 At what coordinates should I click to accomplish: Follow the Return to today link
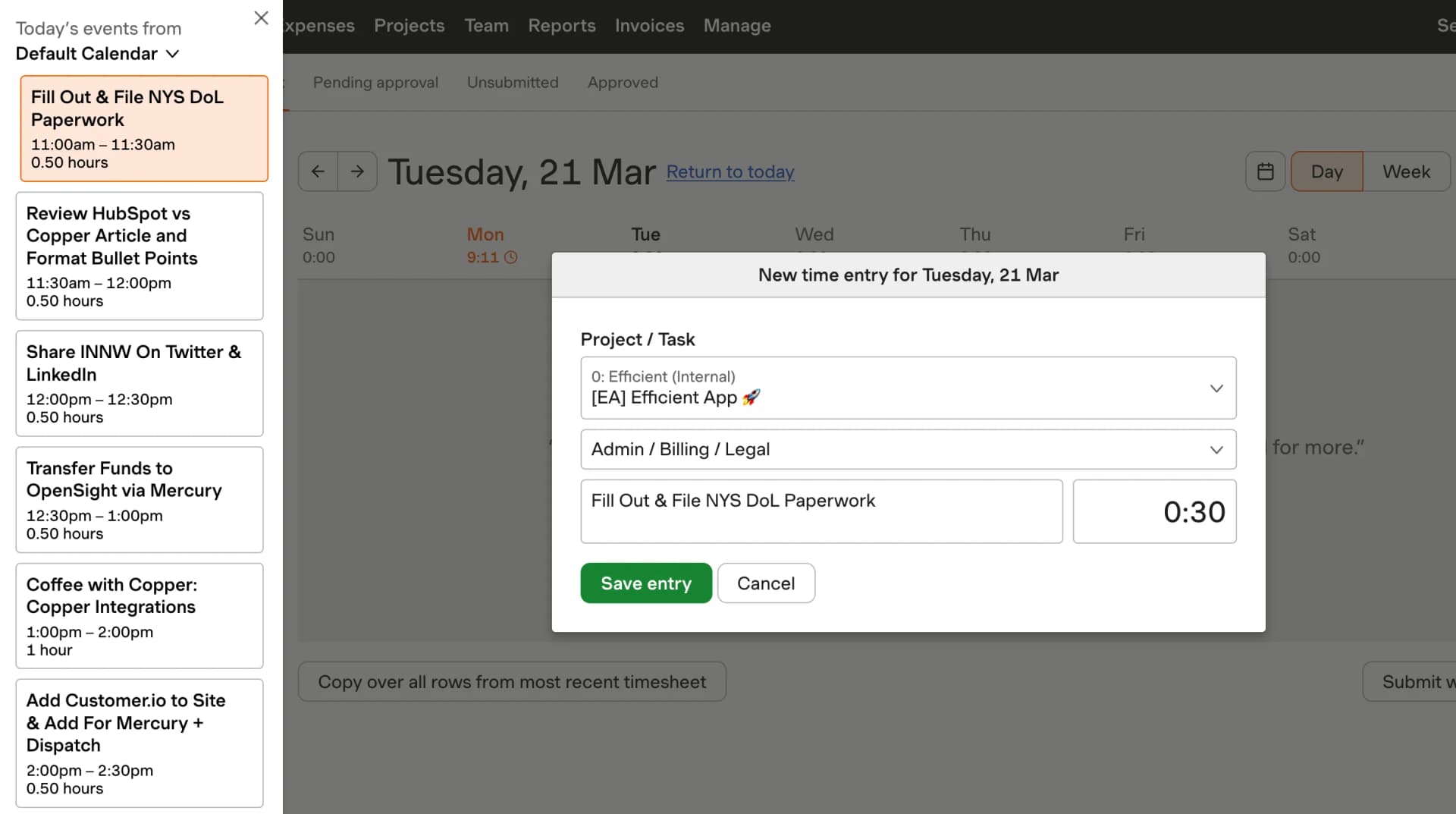coord(730,172)
